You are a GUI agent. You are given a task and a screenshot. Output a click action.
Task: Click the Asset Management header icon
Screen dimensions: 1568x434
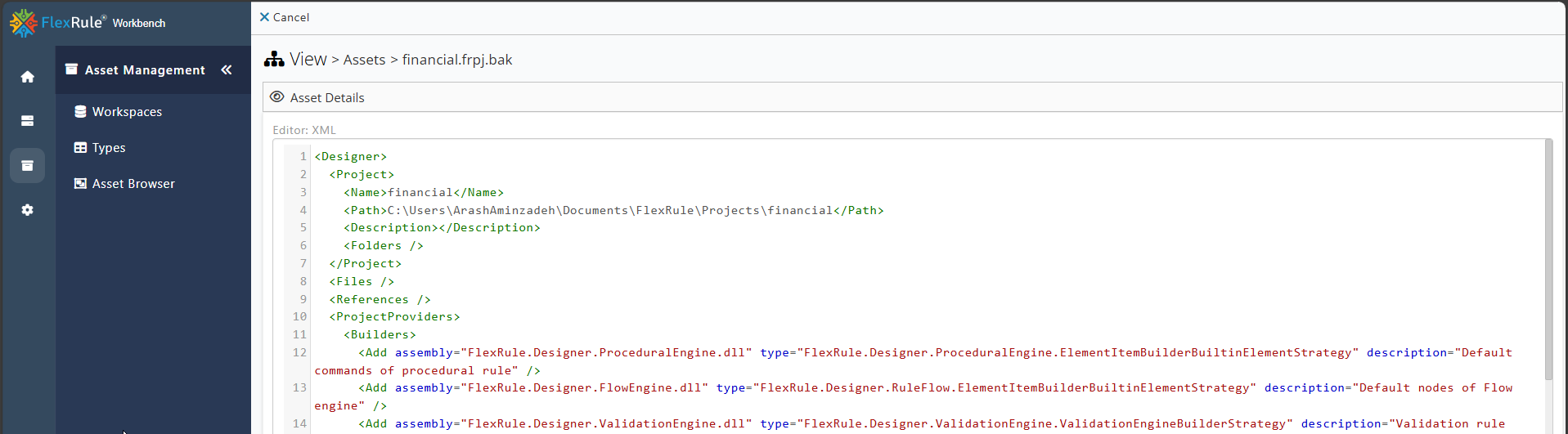pos(71,69)
